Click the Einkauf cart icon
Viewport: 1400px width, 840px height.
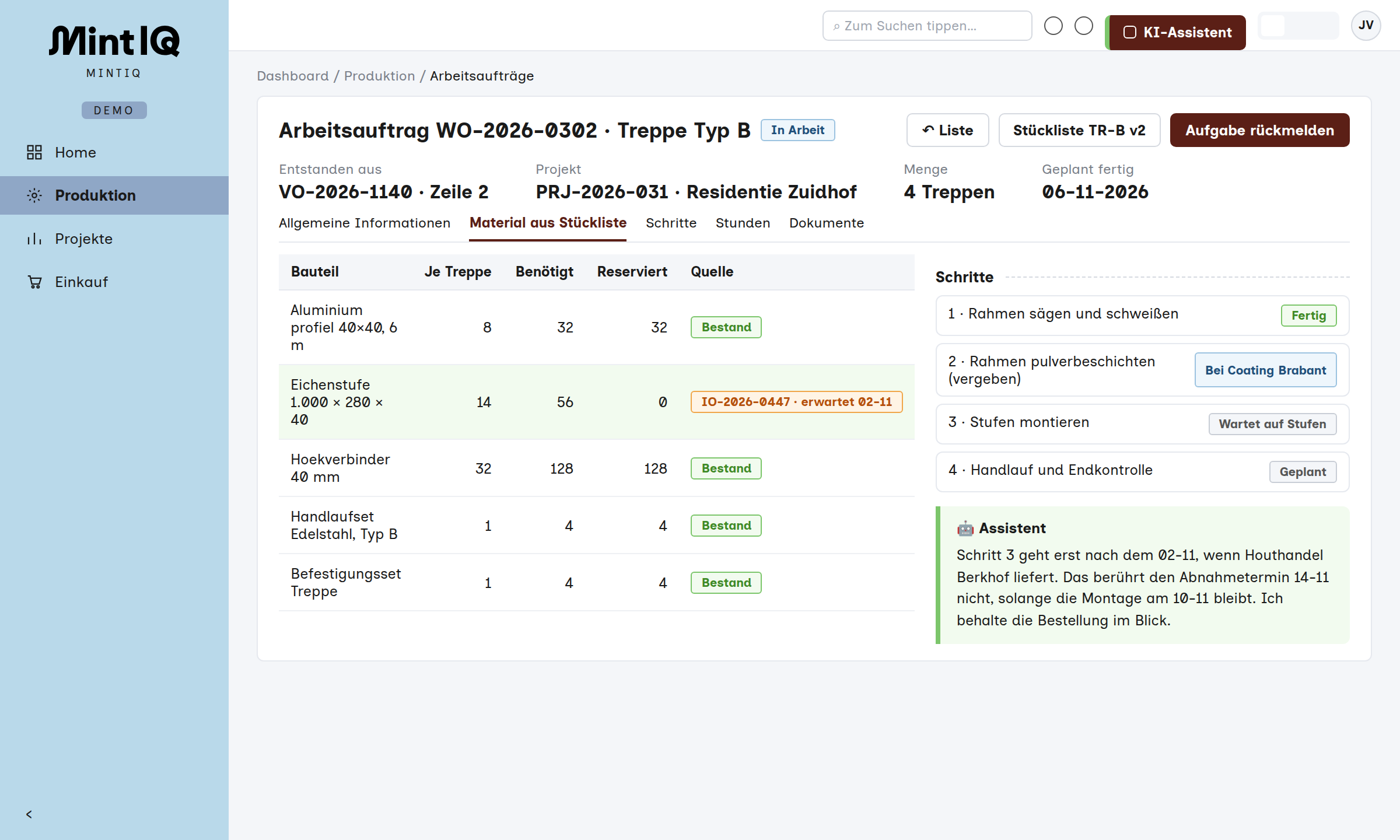tap(34, 282)
